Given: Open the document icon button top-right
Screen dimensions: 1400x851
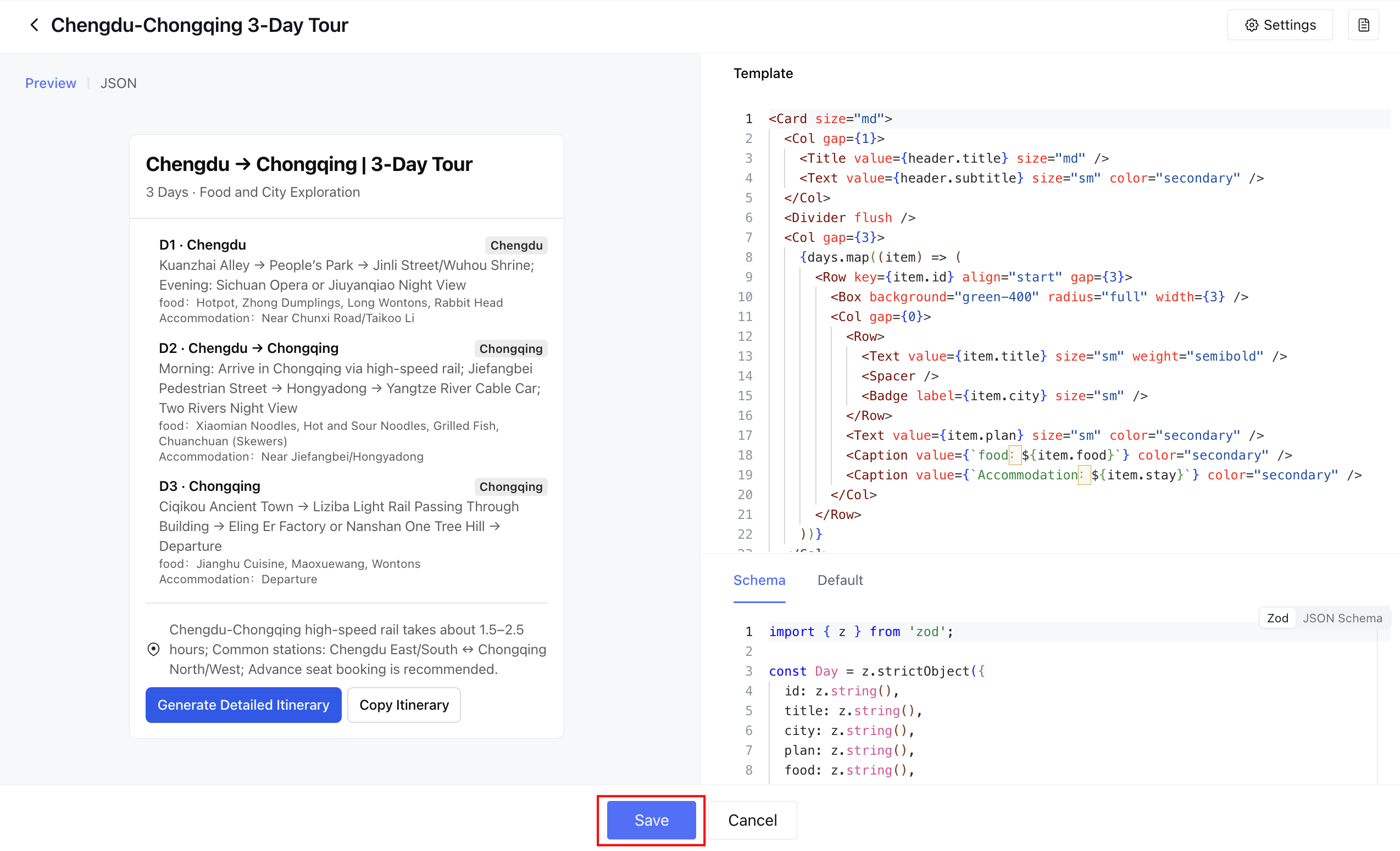Looking at the screenshot, I should pos(1363,25).
